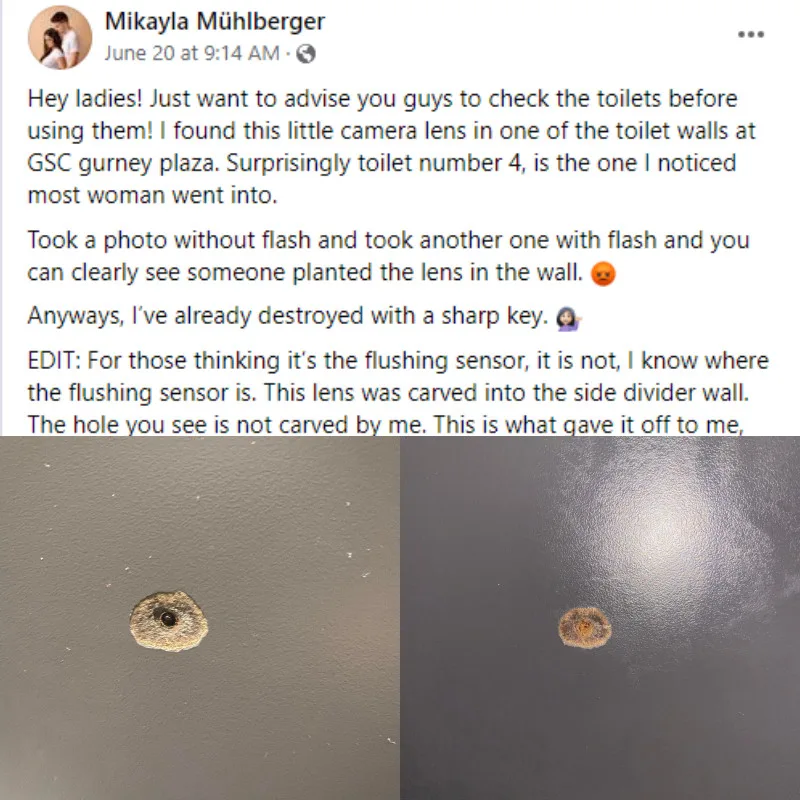Click the black camera lens in left photo
The width and height of the screenshot is (800, 800).
tap(168, 619)
